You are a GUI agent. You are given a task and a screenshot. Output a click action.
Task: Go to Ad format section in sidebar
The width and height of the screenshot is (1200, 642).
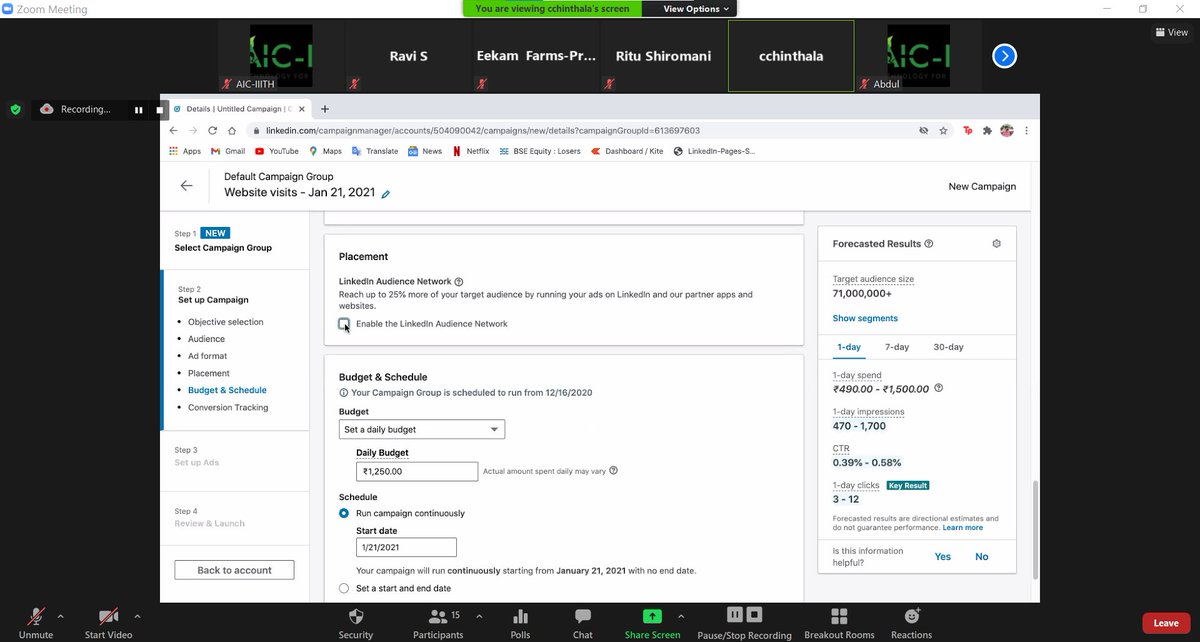point(207,356)
